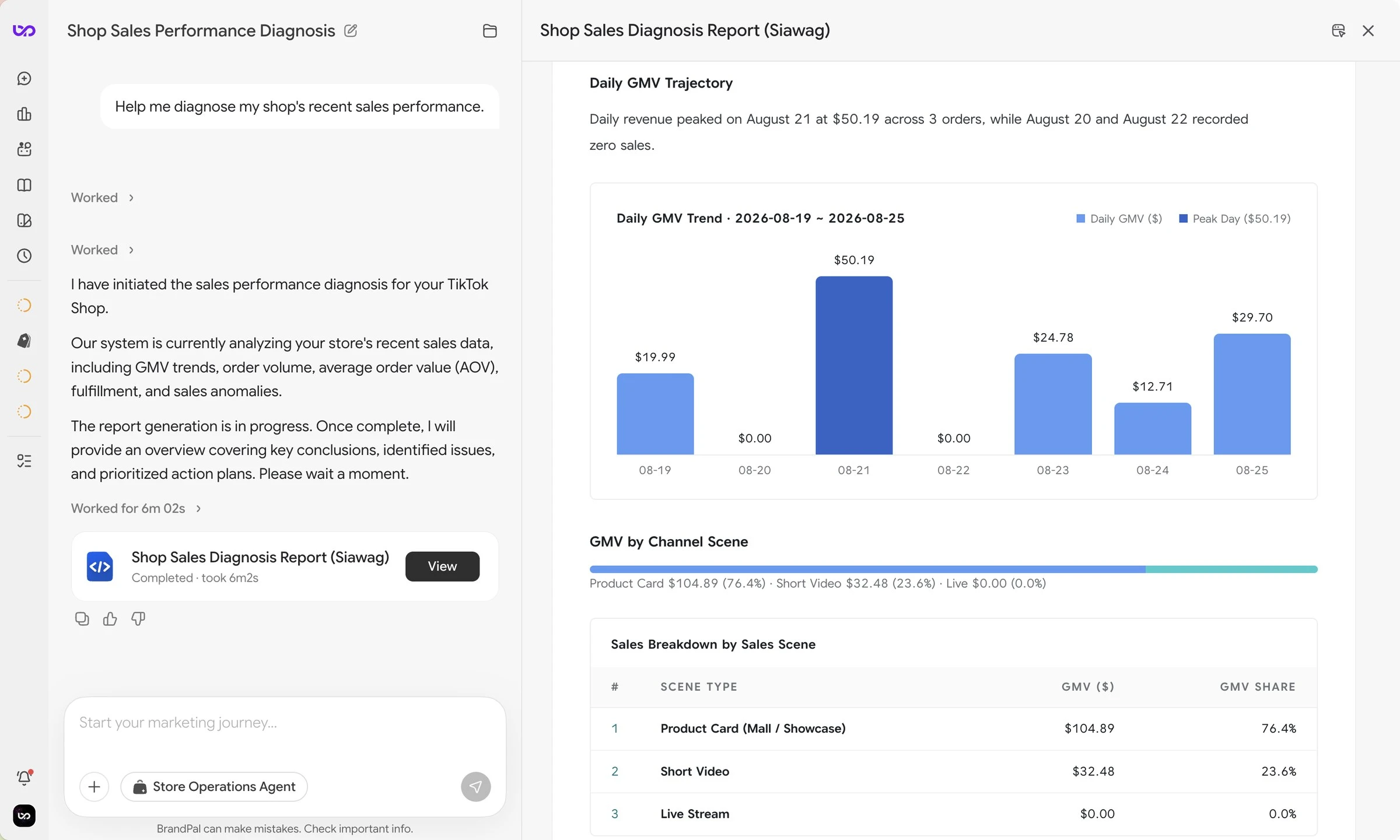Start a new chat via sidebar plus-bubble icon
This screenshot has height=840, width=1400.
pyautogui.click(x=24, y=78)
